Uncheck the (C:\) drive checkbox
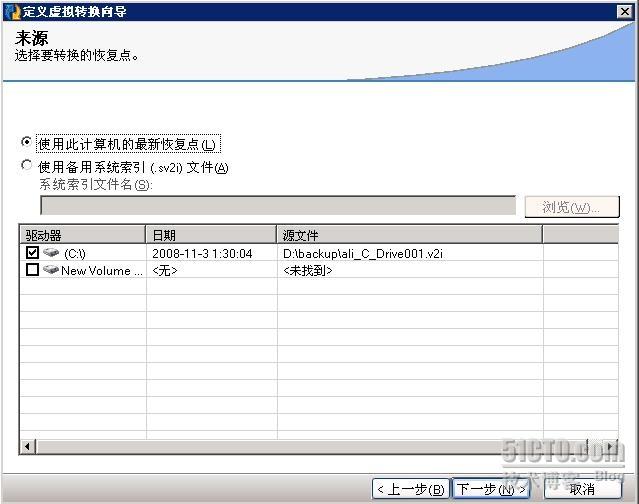639x504 pixels. tap(33, 253)
